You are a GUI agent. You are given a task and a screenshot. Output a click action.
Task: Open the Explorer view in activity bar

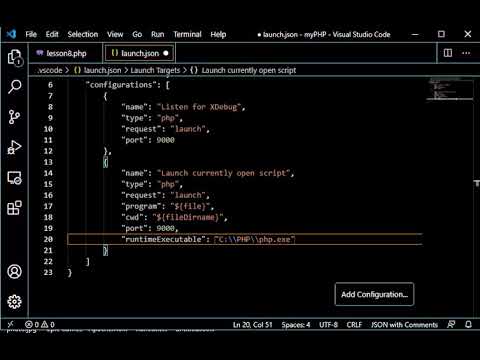point(15,57)
